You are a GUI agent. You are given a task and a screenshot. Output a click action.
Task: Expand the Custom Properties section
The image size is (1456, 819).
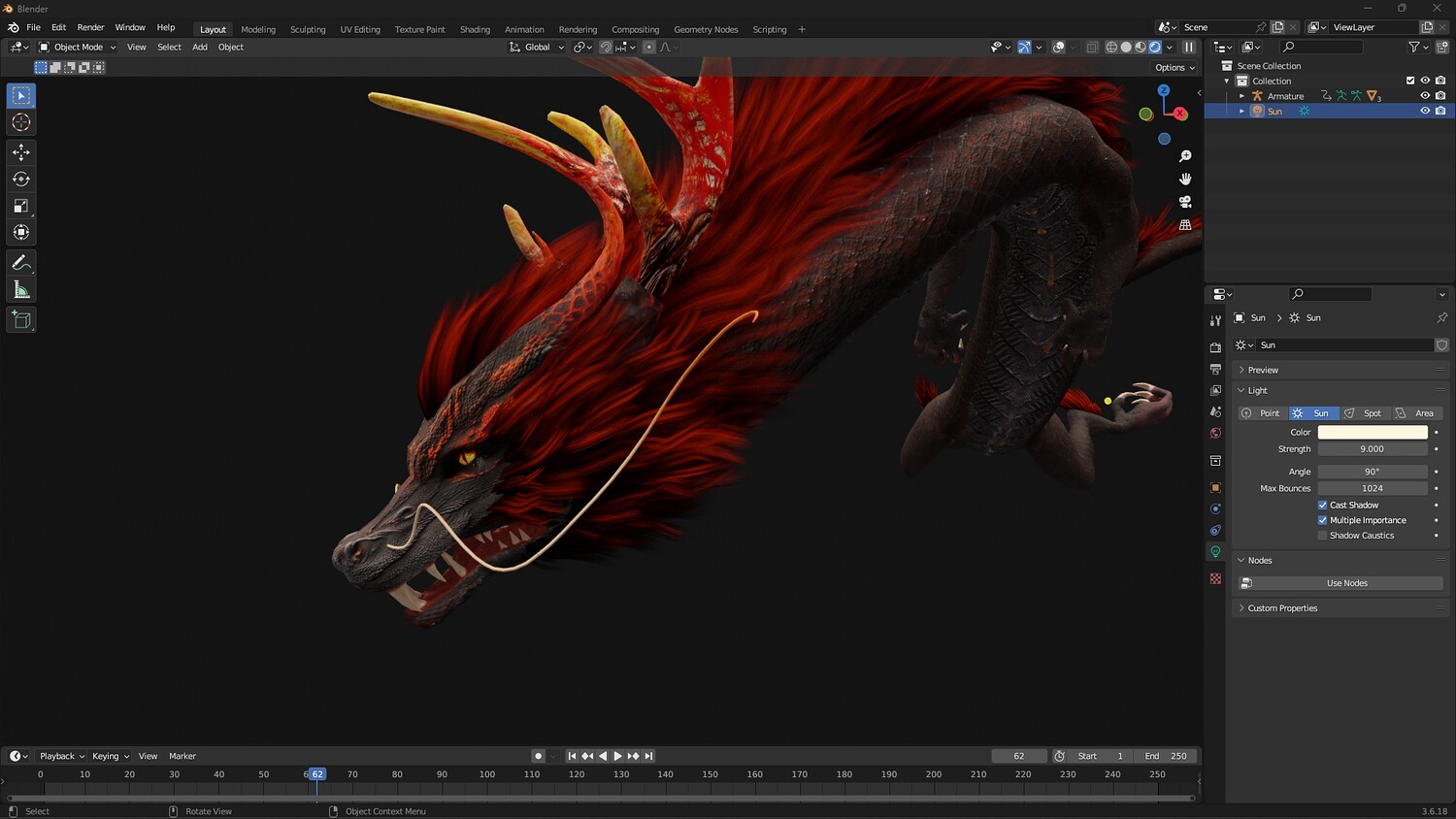(x=1282, y=608)
